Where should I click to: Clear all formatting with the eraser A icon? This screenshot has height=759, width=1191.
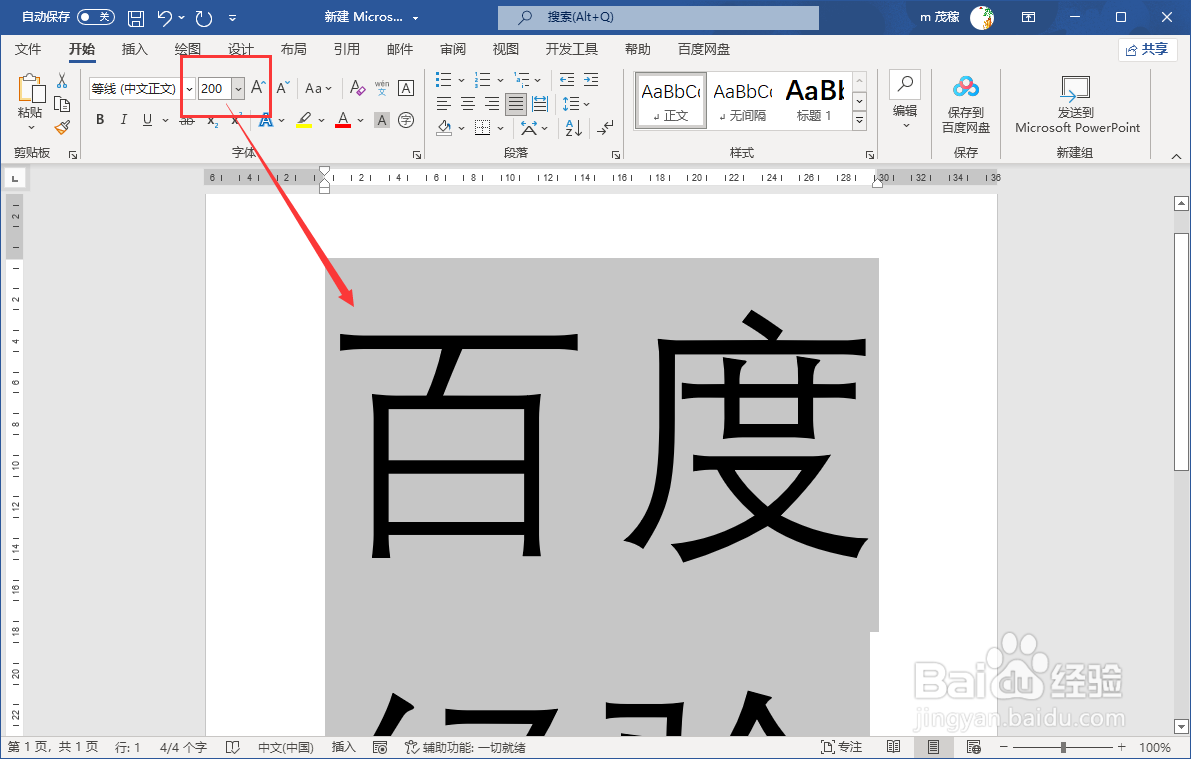point(357,87)
